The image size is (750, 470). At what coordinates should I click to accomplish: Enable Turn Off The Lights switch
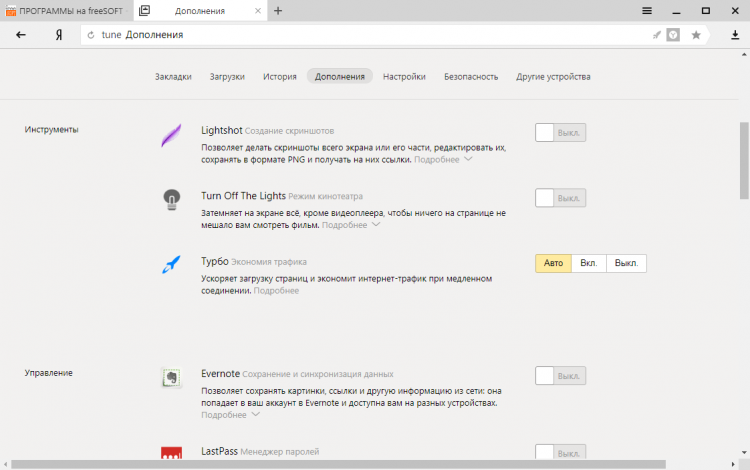coord(560,198)
